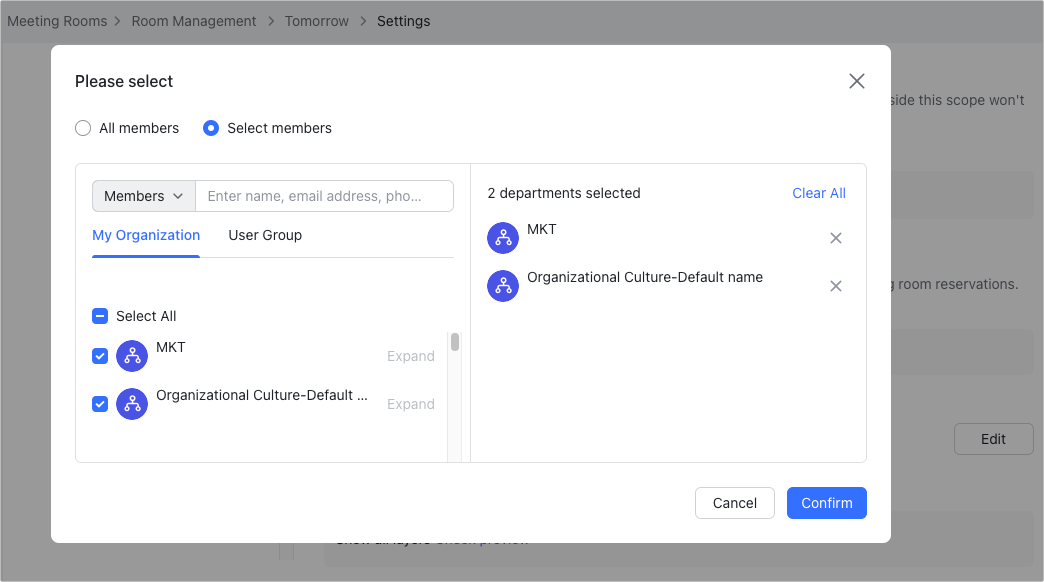Viewport: 1044px width, 582px height.
Task: Click the '2 departments selected' text
Action: (x=564, y=193)
